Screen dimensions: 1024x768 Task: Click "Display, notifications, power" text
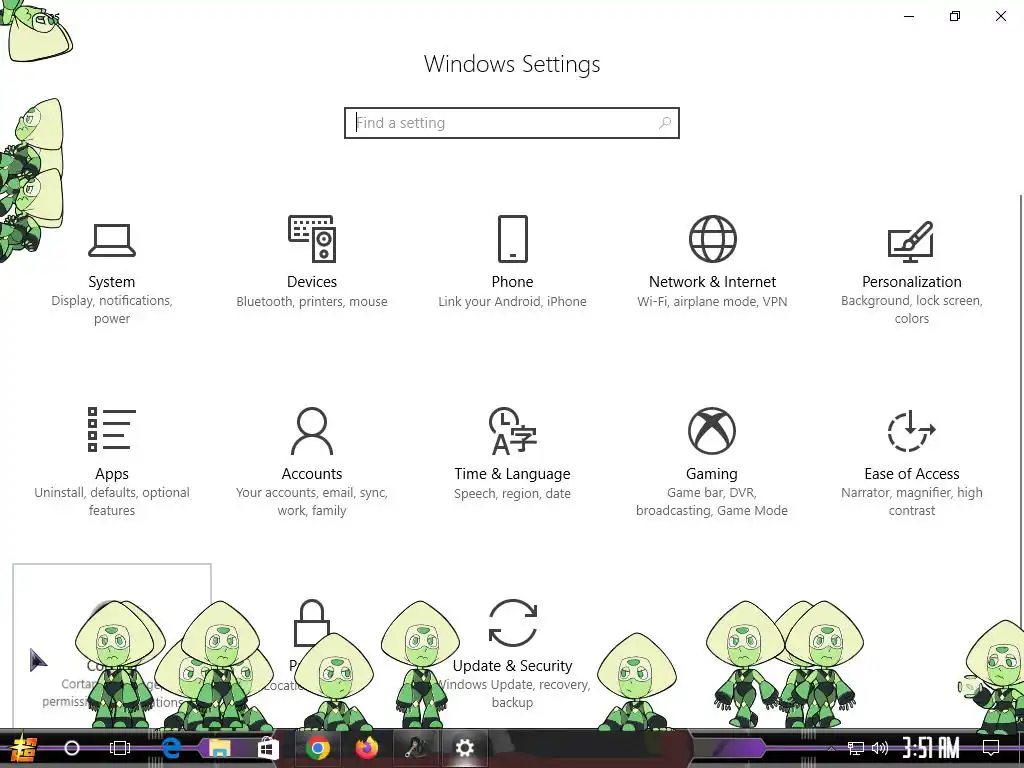coord(112,310)
